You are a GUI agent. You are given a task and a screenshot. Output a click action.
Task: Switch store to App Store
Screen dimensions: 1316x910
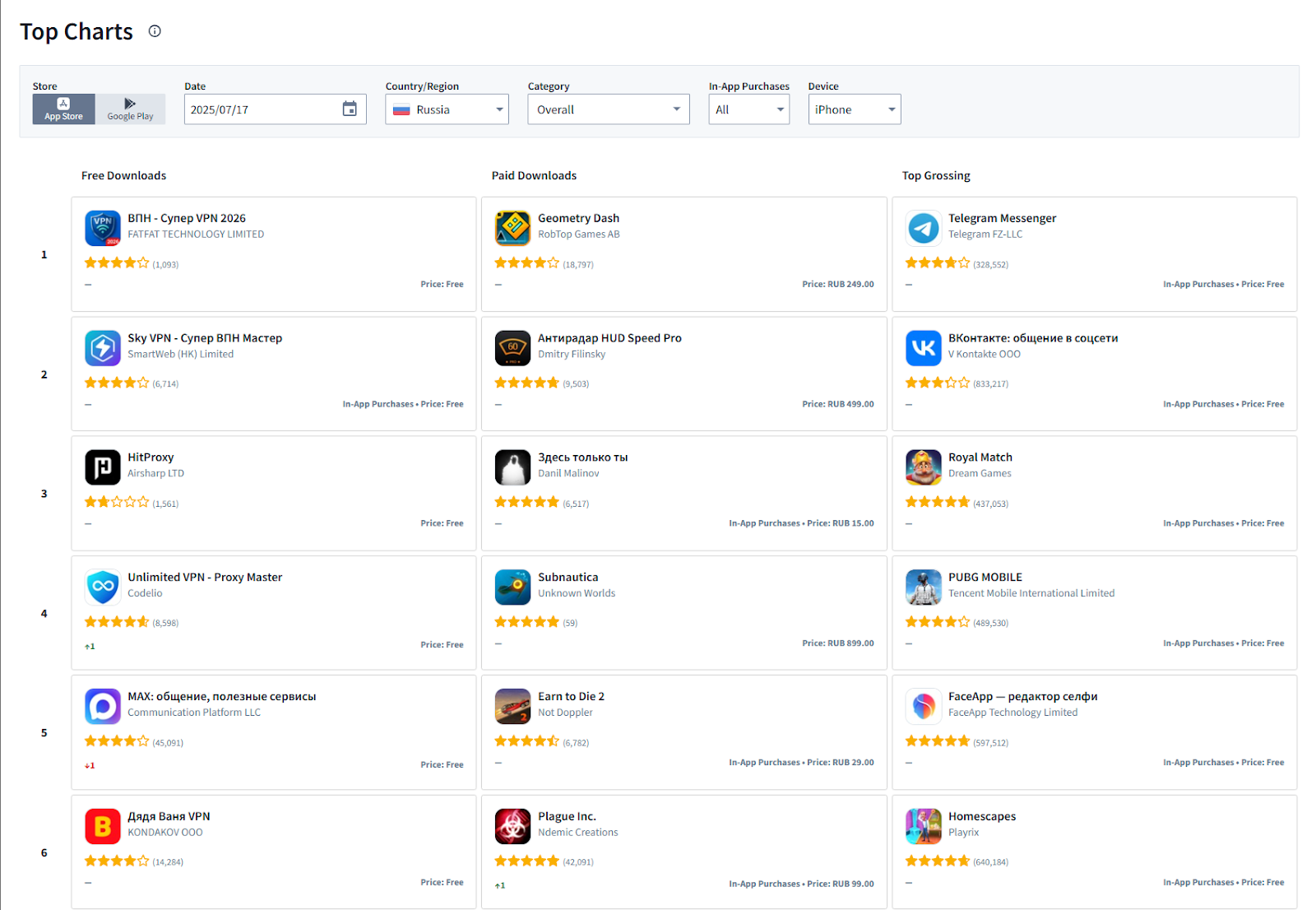[64, 109]
